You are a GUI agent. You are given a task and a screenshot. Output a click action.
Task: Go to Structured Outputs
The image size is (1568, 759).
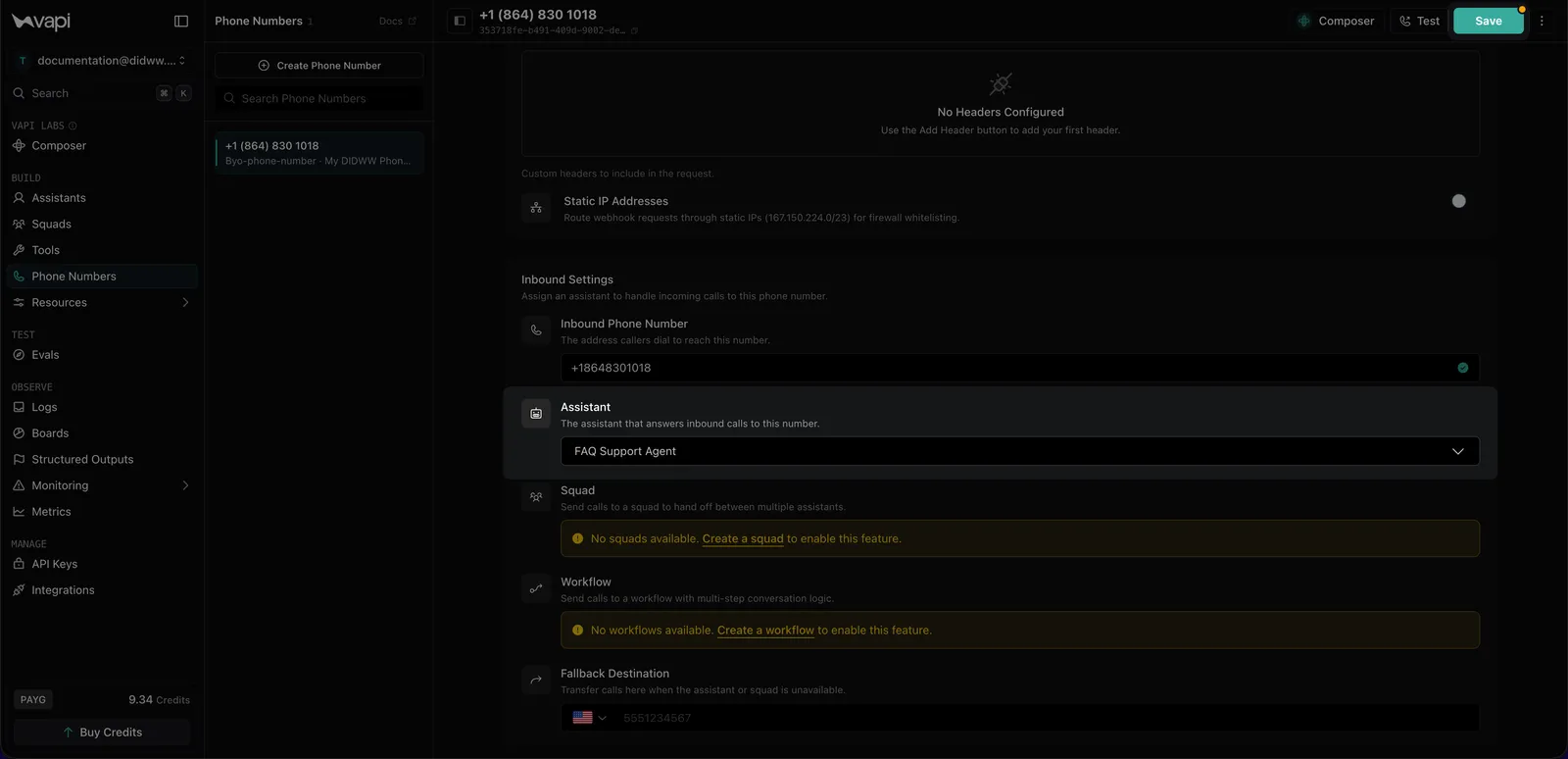tap(102, 460)
